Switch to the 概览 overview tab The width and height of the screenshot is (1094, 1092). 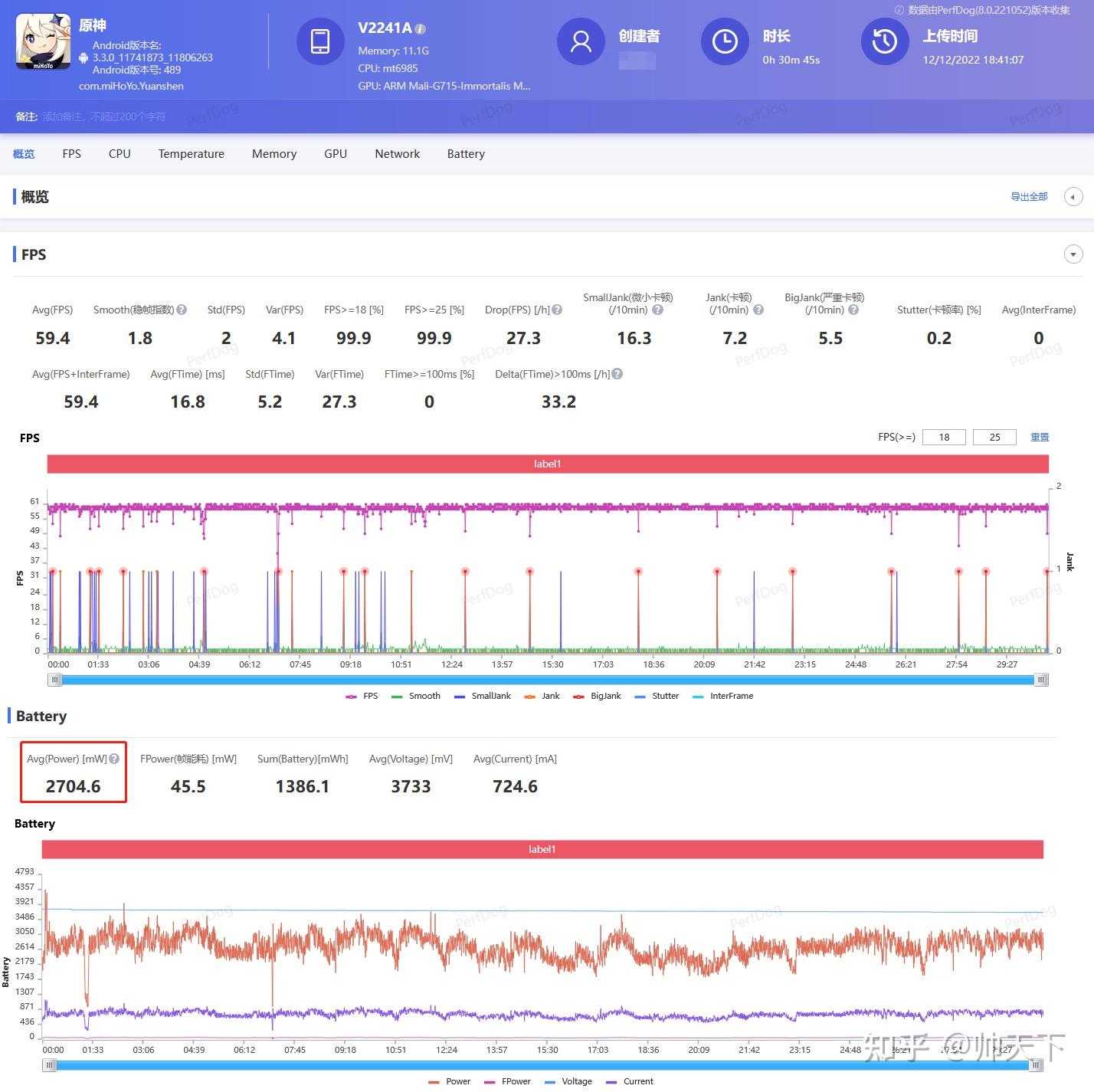coord(24,154)
